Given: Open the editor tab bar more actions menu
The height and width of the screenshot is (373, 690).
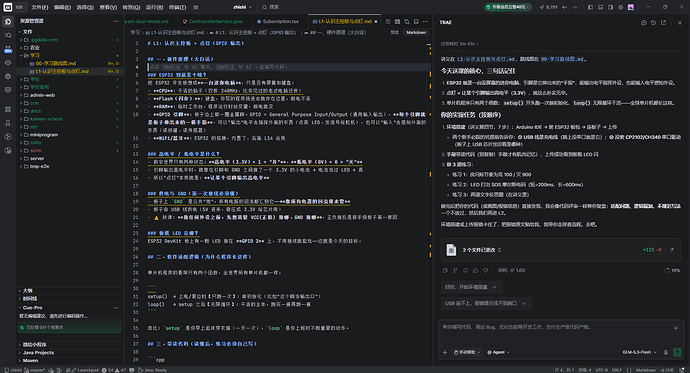Looking at the screenshot, I should [x=426, y=21].
